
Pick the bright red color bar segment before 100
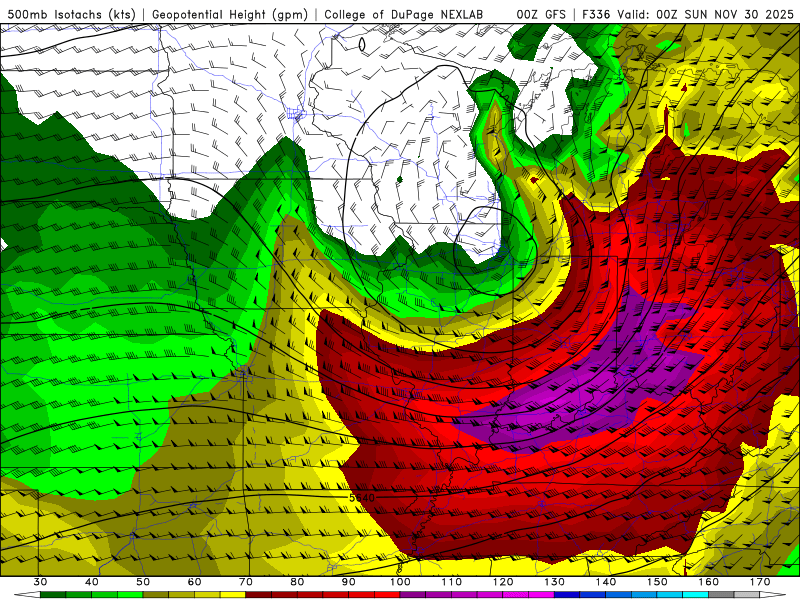click(x=387, y=595)
